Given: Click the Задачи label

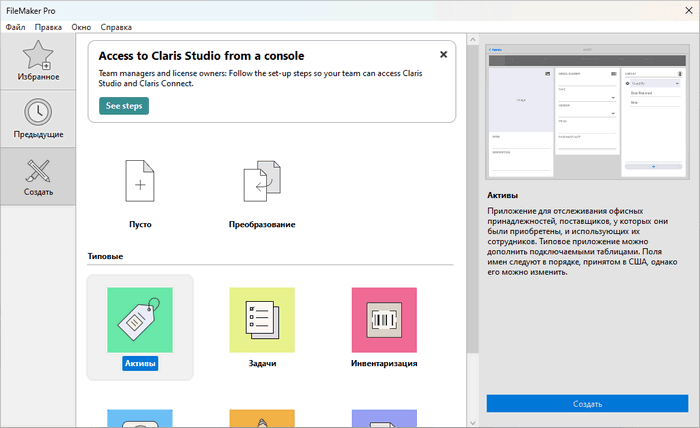Looking at the screenshot, I should pyautogui.click(x=262, y=363).
